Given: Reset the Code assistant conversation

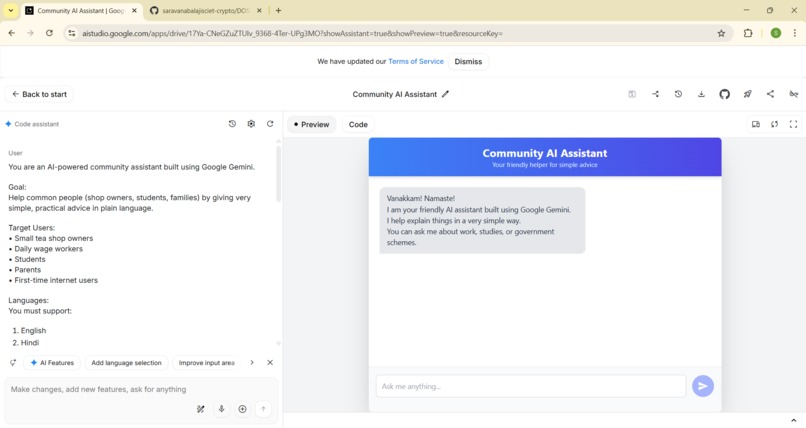Looking at the screenshot, I should pyautogui.click(x=270, y=124).
